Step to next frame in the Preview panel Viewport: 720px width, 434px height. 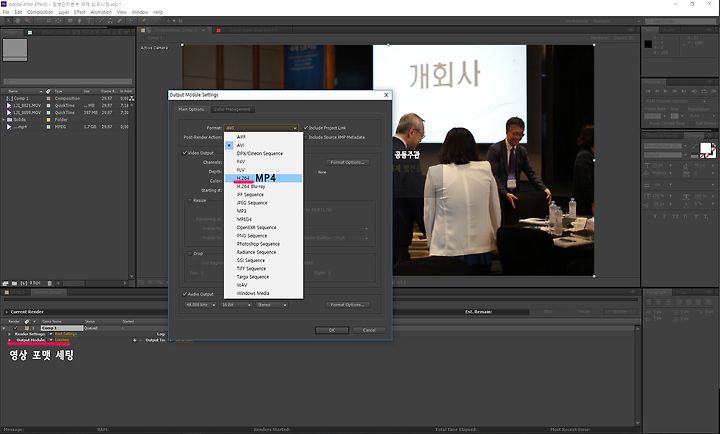(675, 91)
